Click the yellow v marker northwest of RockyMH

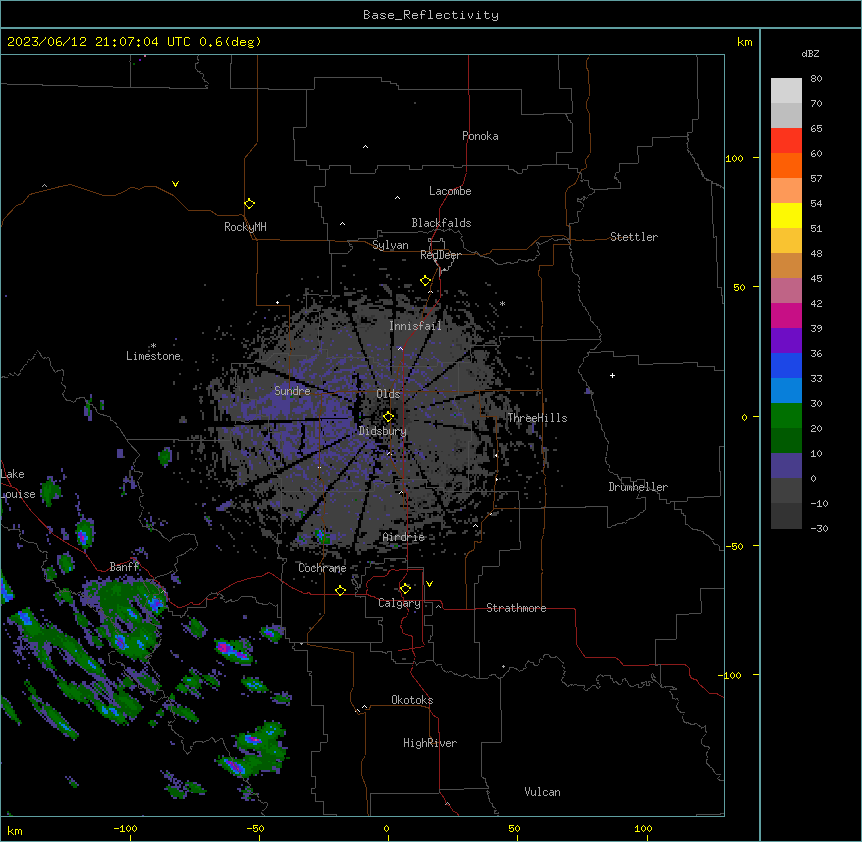(175, 184)
